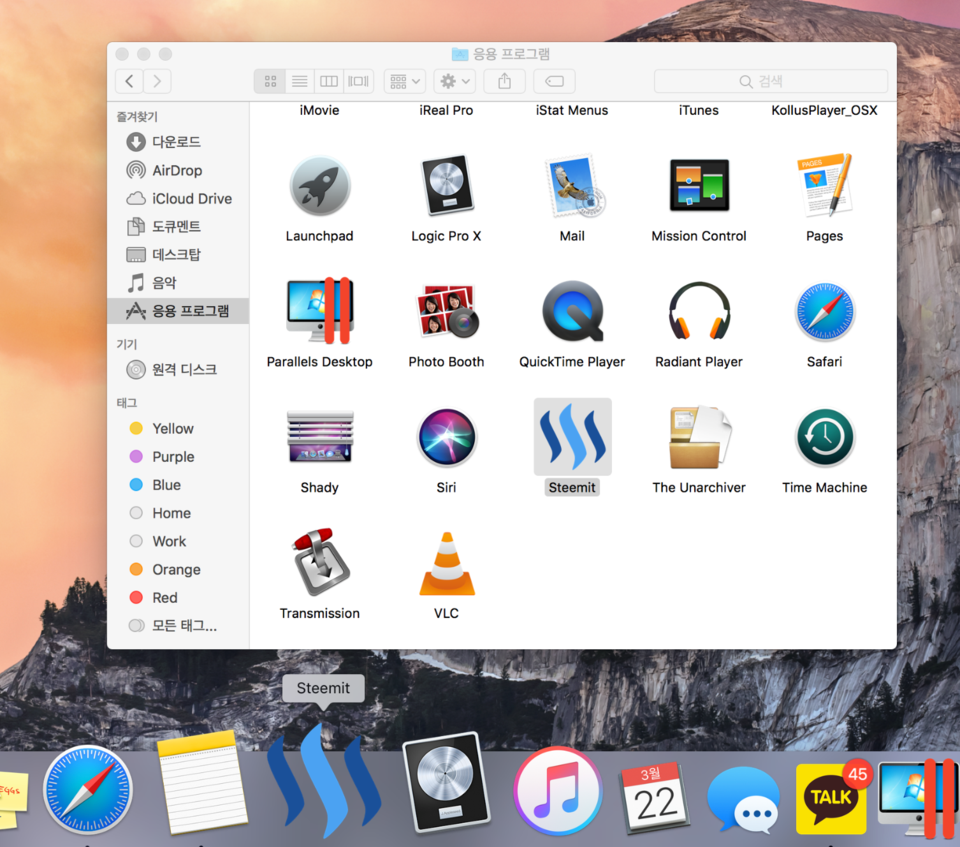
Task: Click the Steemit icon in the Dock
Action: pyautogui.click(x=324, y=780)
